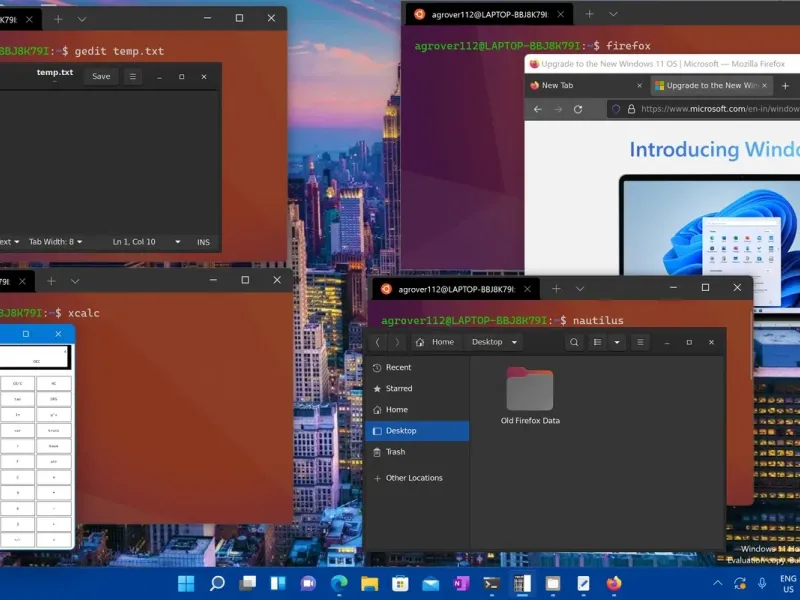Screen dimensions: 800x600
Task: Click the Introducing Windows heading on the page
Action: pyautogui.click(x=714, y=149)
